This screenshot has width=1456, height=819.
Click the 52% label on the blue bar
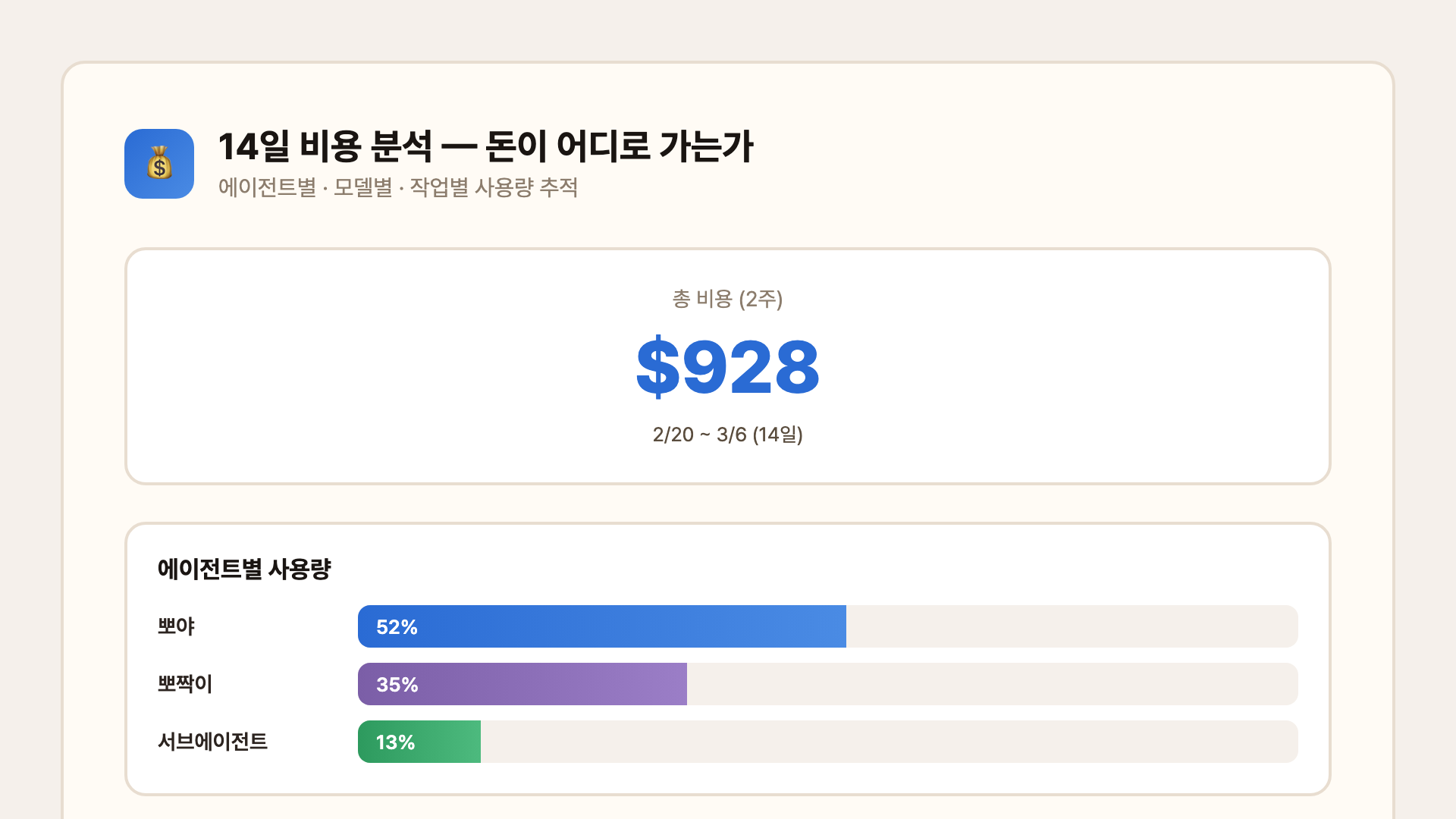[x=396, y=626]
